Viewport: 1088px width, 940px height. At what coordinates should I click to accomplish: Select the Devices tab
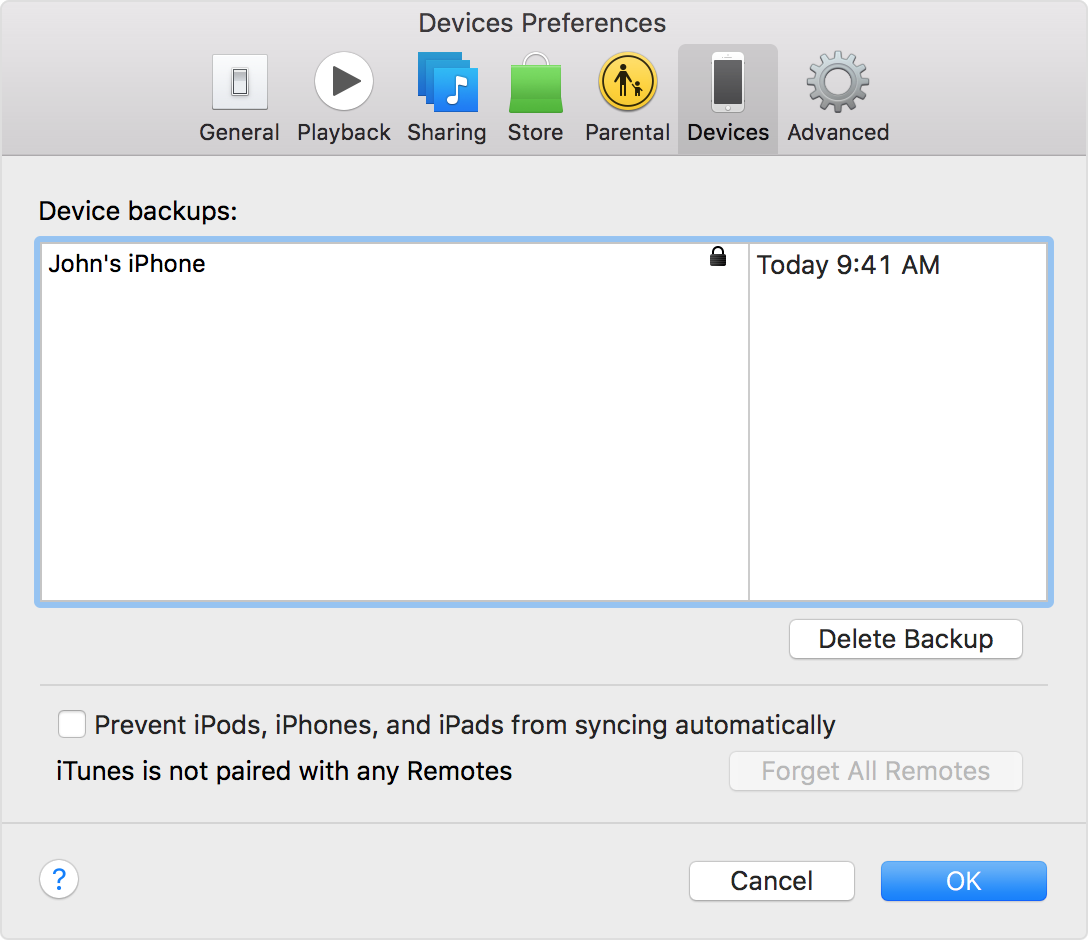tap(728, 98)
